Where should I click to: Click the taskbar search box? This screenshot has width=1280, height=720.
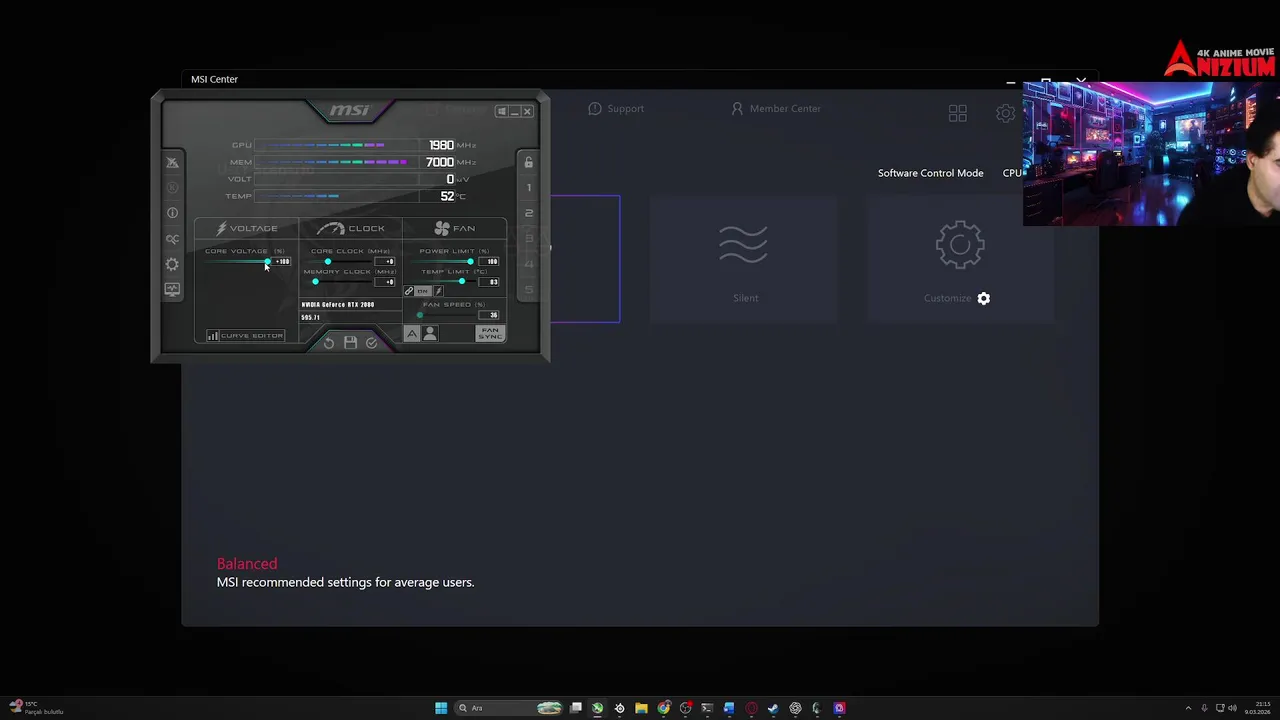(x=509, y=708)
